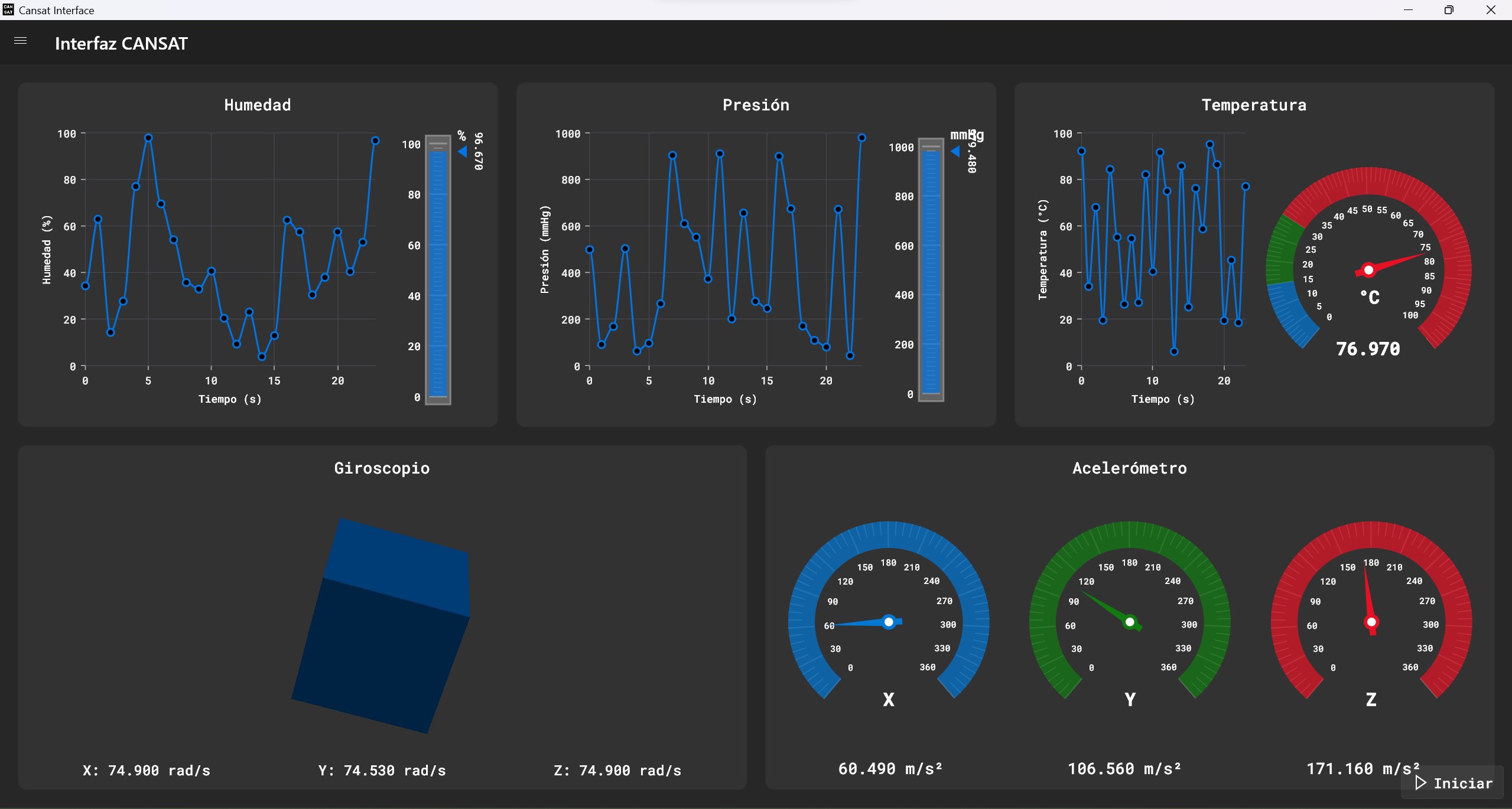Click the pressure gauge blue pointer arrow
Viewport: 1512px width, 809px height.
pyautogui.click(x=955, y=152)
